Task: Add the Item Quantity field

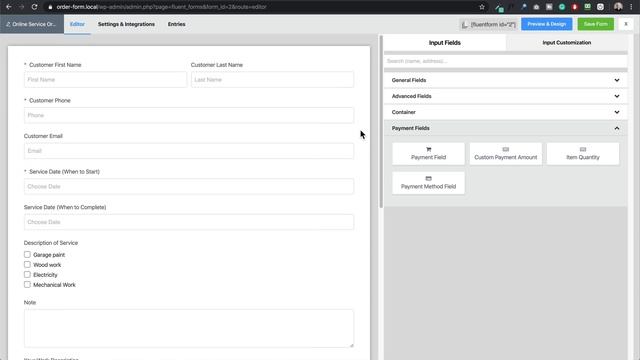Action: [x=582, y=154]
